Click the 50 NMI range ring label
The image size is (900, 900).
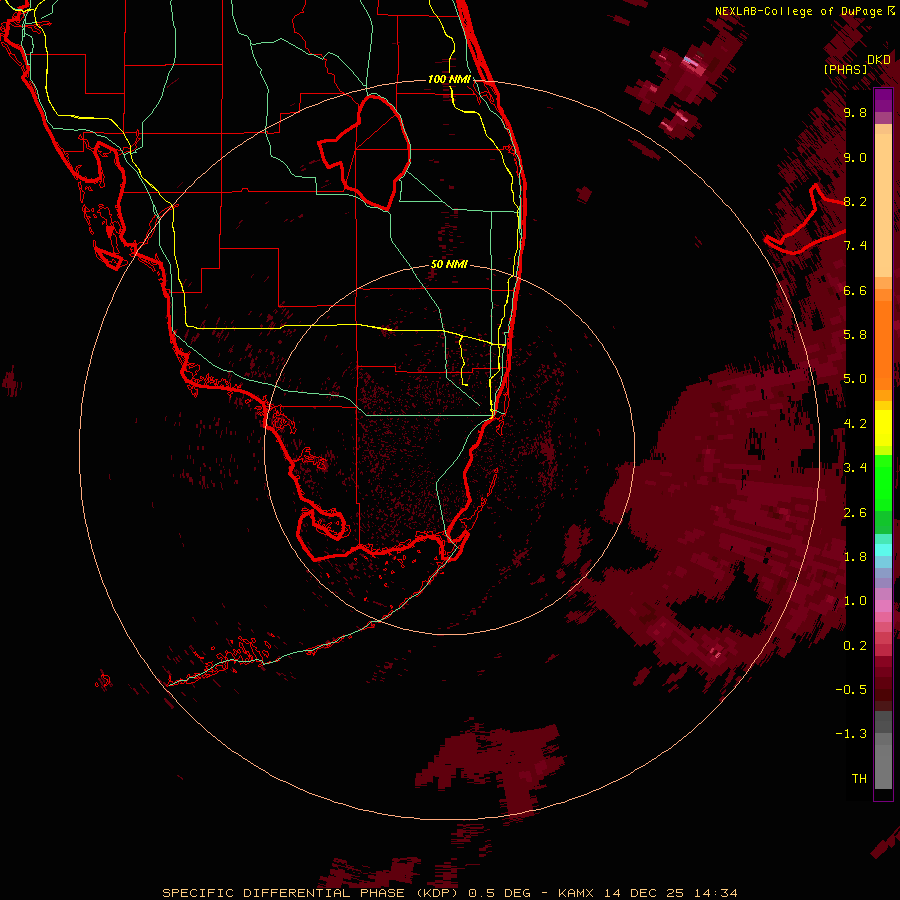click(x=449, y=265)
